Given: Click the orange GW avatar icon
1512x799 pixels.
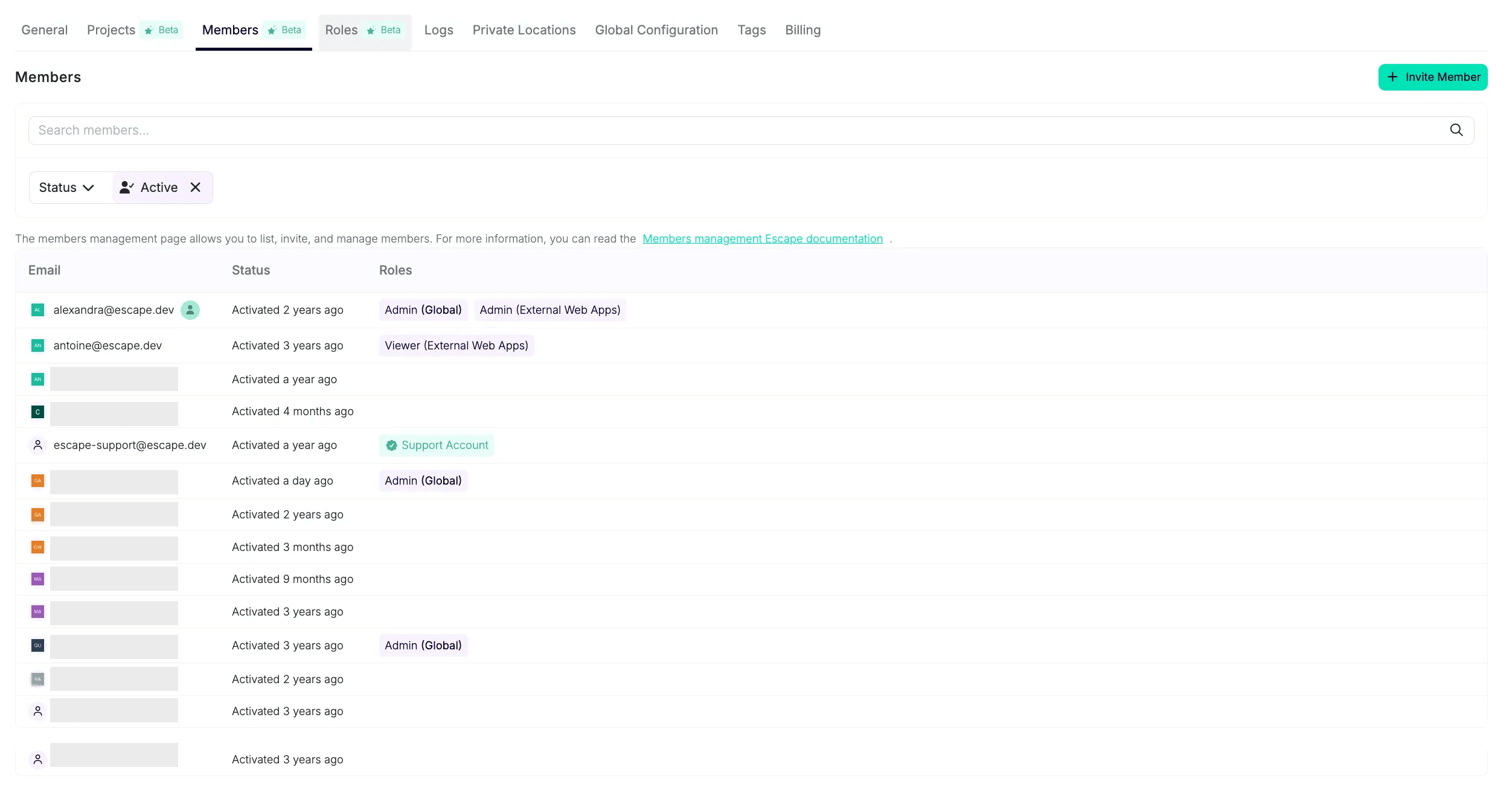Looking at the screenshot, I should [x=37, y=547].
